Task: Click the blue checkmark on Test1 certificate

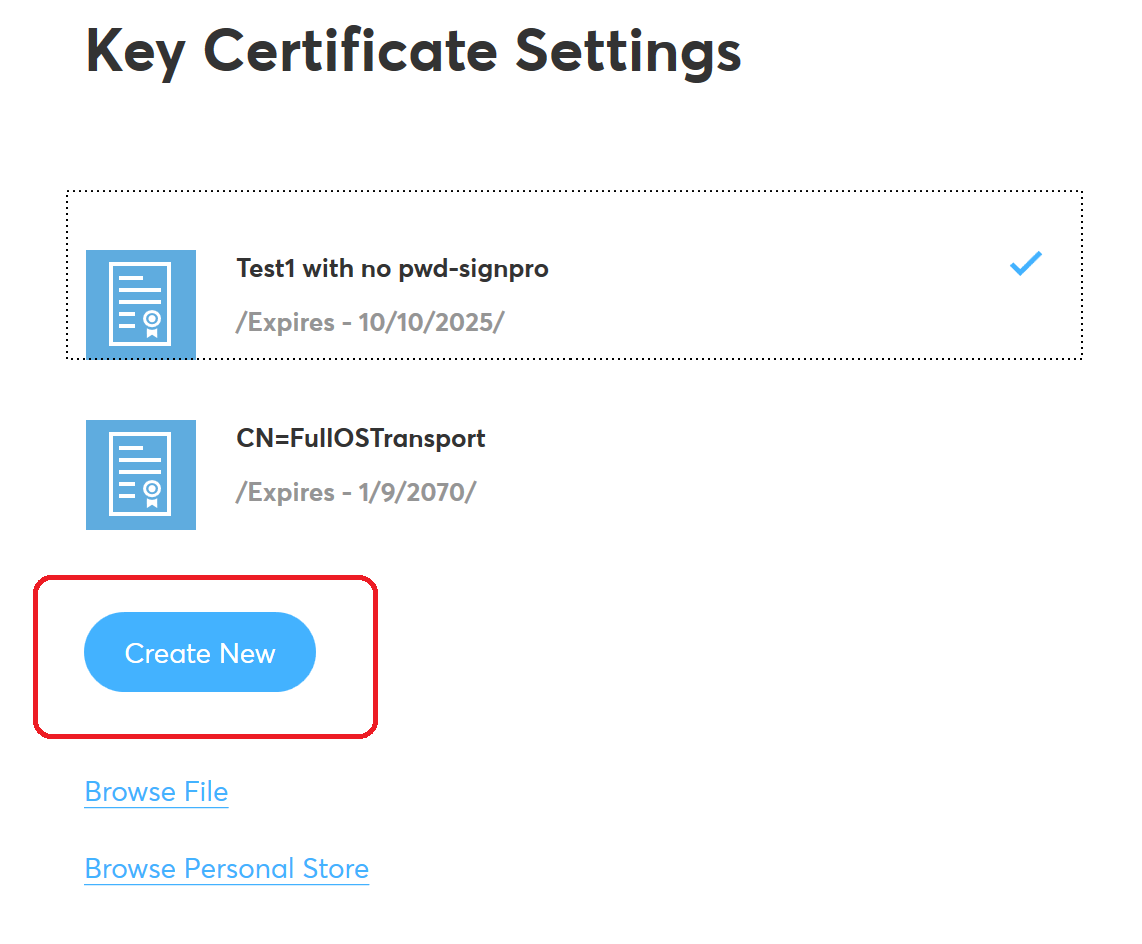Action: pos(1026,264)
